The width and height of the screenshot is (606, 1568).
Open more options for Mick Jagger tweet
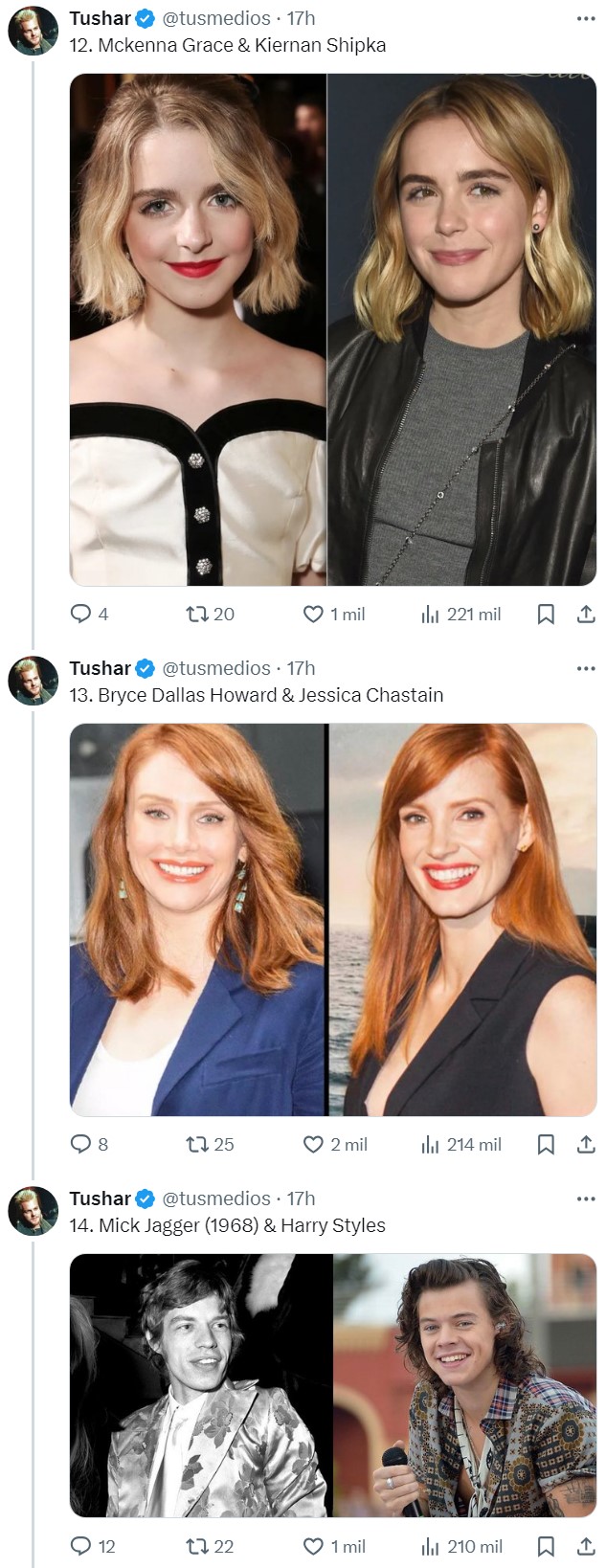pyautogui.click(x=586, y=1198)
